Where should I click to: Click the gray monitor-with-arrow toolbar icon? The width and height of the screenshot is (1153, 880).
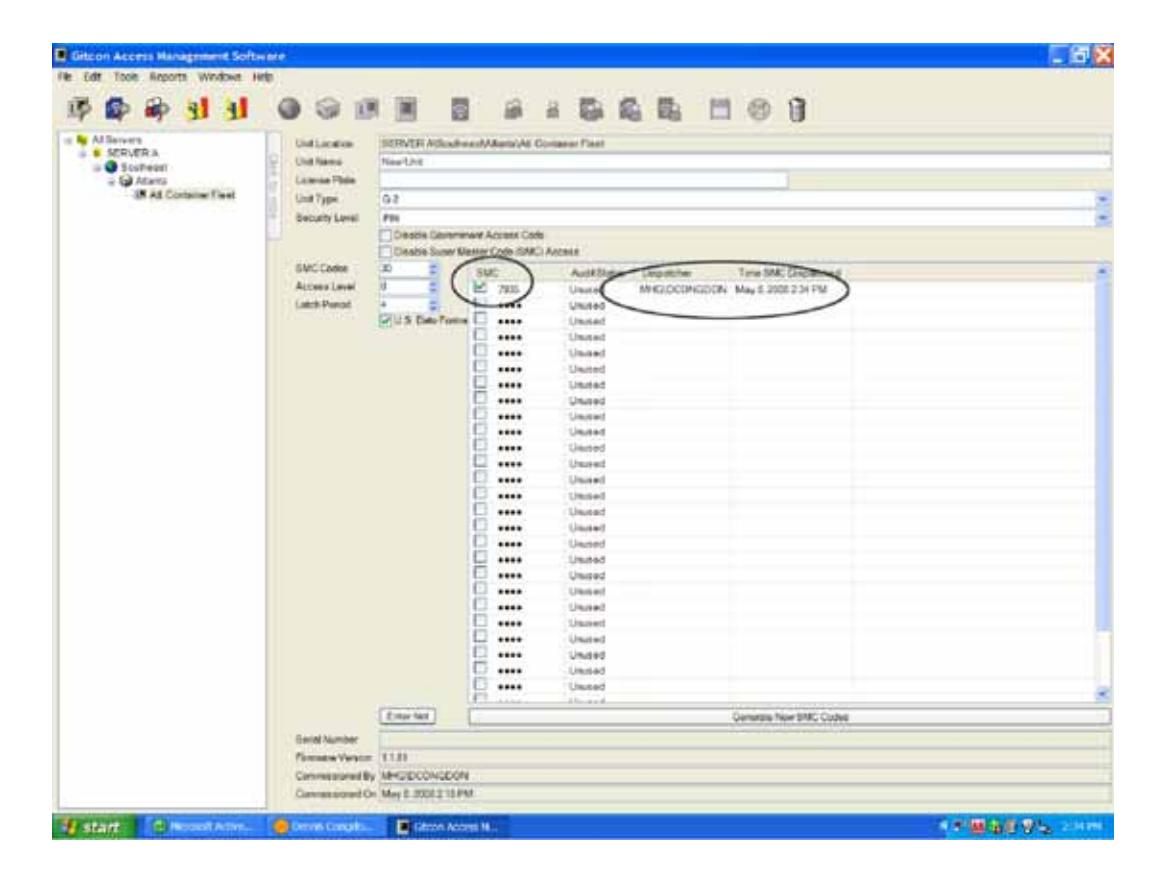(77, 109)
